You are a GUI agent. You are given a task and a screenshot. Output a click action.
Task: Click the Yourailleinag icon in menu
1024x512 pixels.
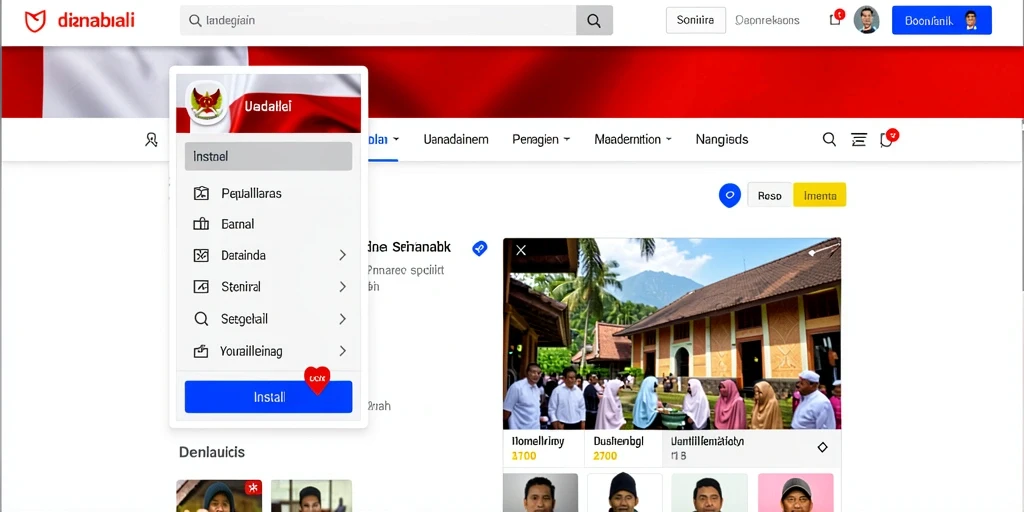point(201,351)
